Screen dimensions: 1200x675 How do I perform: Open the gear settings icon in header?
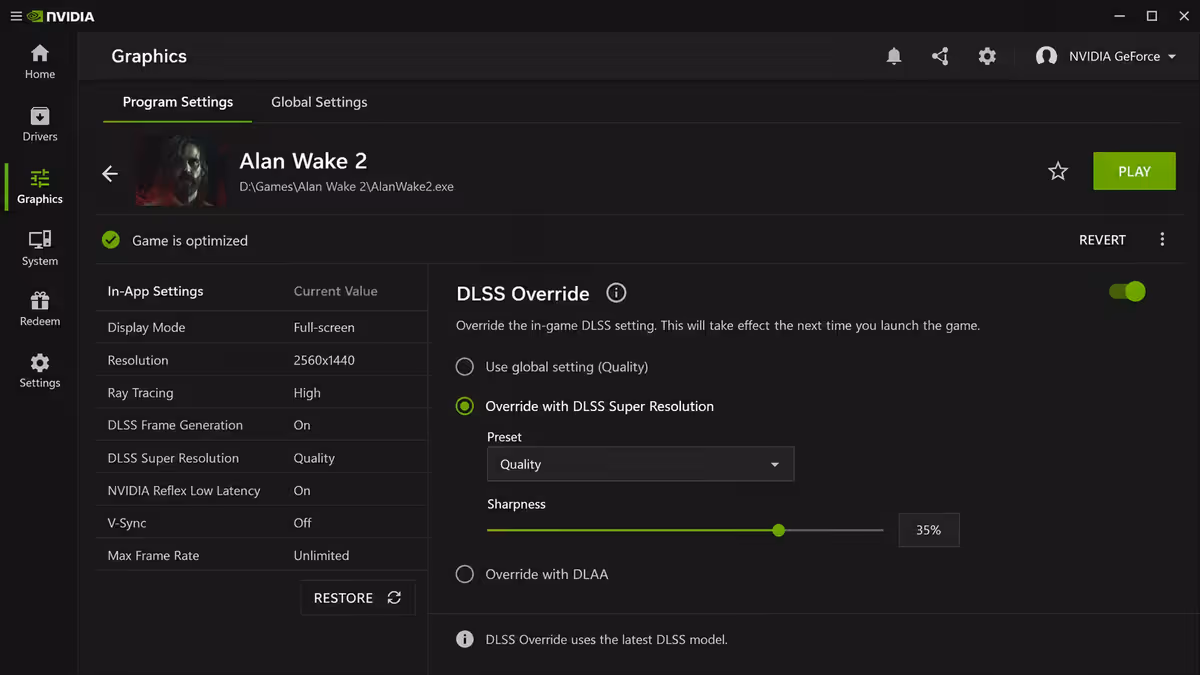pyautogui.click(x=987, y=57)
